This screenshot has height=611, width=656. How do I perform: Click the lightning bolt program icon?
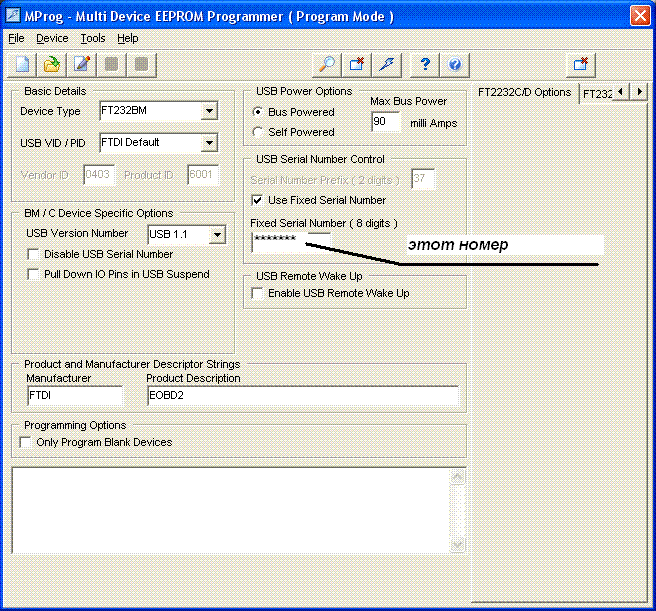pyautogui.click(x=387, y=65)
